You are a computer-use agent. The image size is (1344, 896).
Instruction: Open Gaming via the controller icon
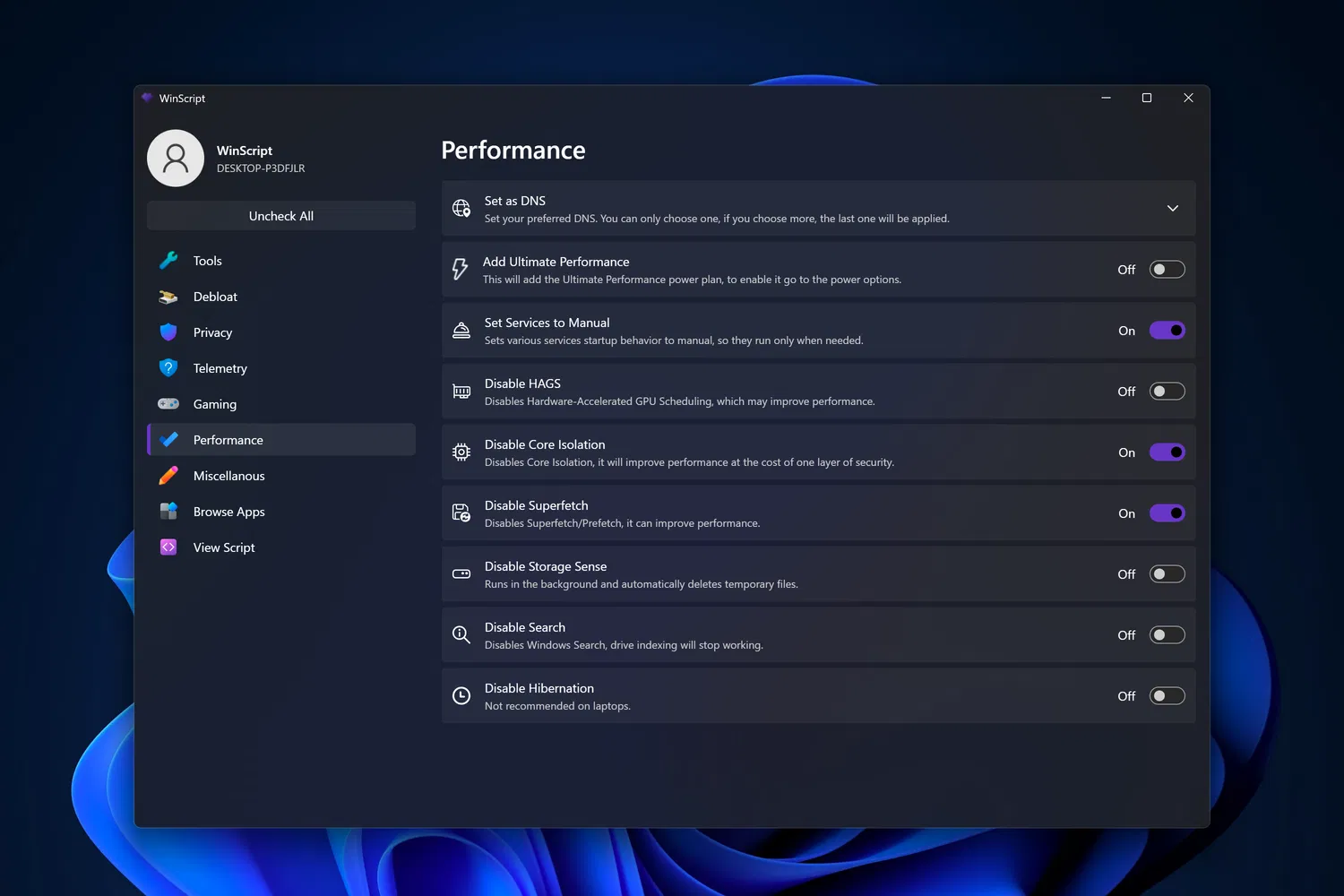point(168,404)
